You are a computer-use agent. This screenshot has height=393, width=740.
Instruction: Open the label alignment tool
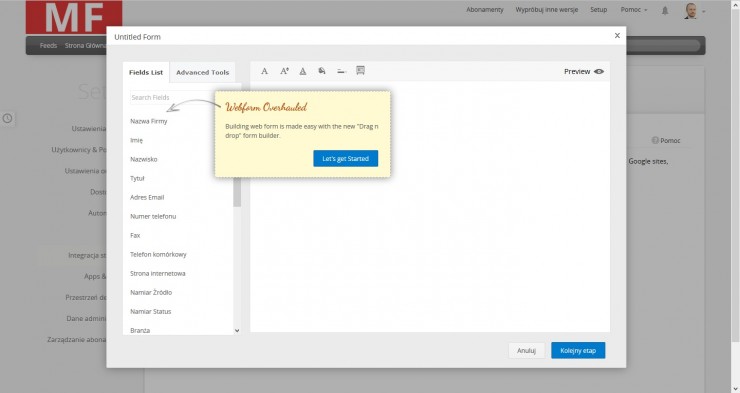coord(342,71)
